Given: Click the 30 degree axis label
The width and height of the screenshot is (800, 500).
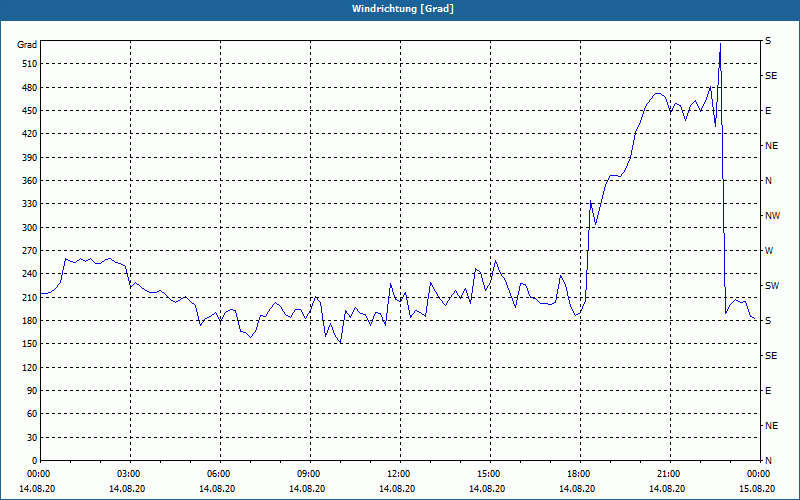Looking at the screenshot, I should 32,438.
